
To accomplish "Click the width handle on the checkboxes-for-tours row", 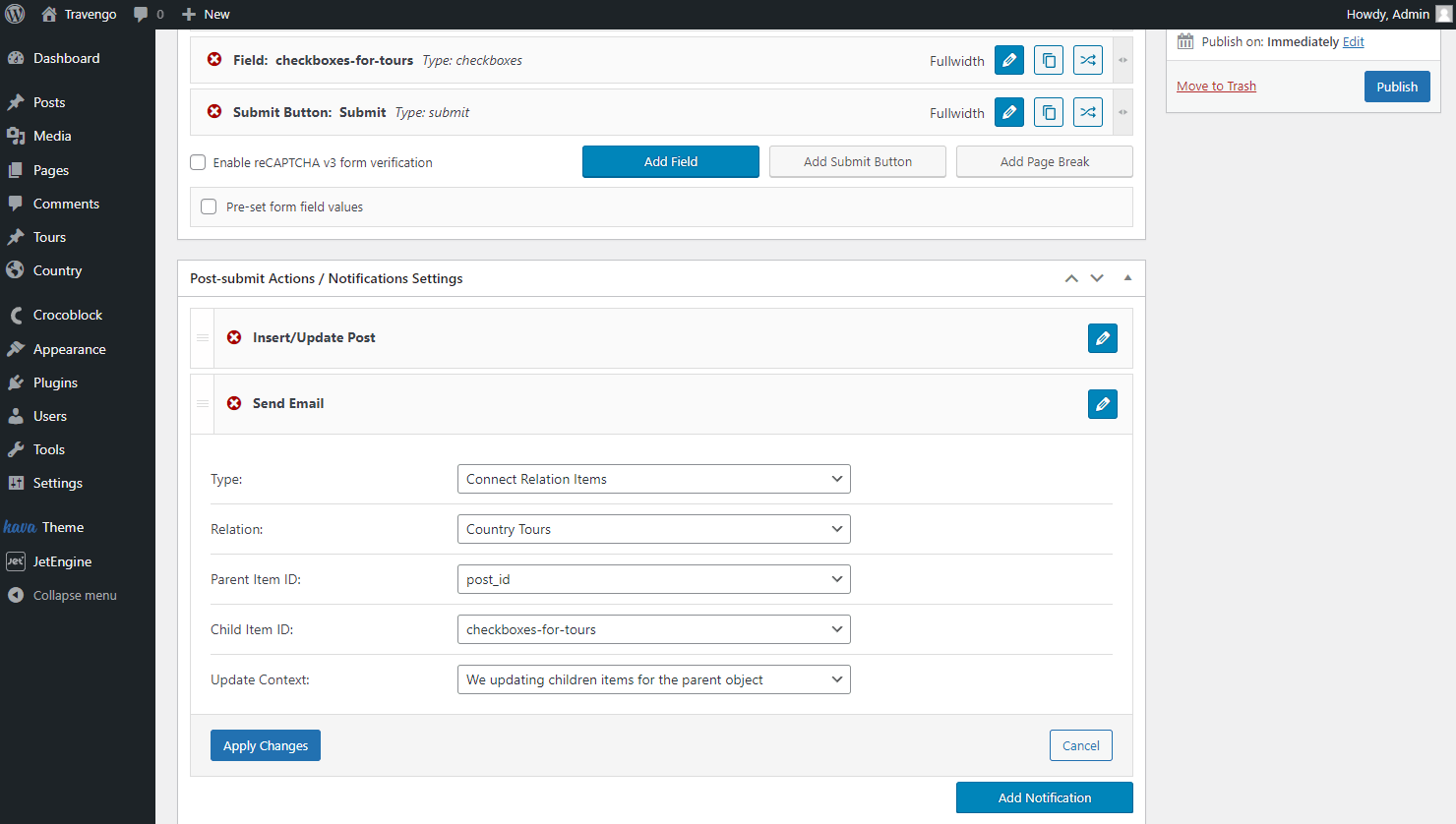I will [x=1122, y=60].
